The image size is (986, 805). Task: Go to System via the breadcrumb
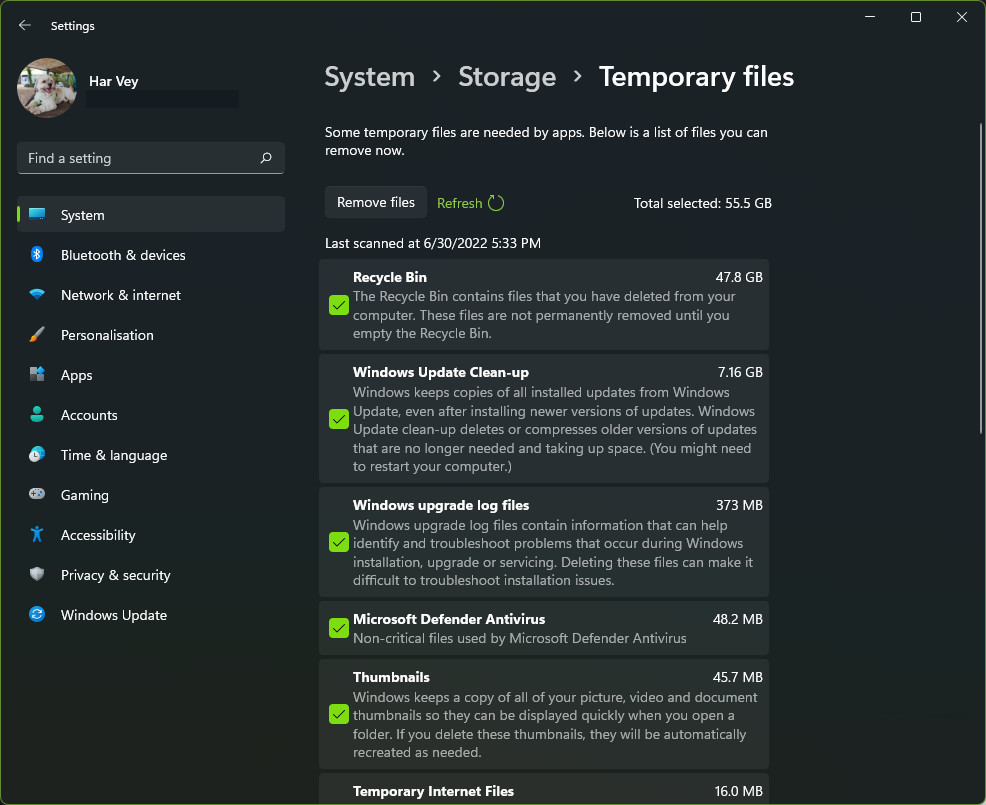point(370,77)
